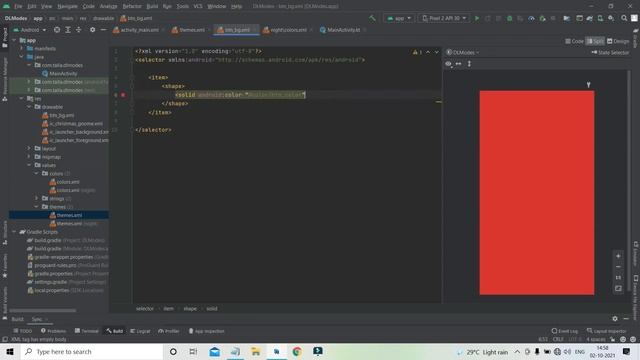The width and height of the screenshot is (640, 360).
Task: Click Project panel horizontal scrollbar
Action: (x=42, y=310)
